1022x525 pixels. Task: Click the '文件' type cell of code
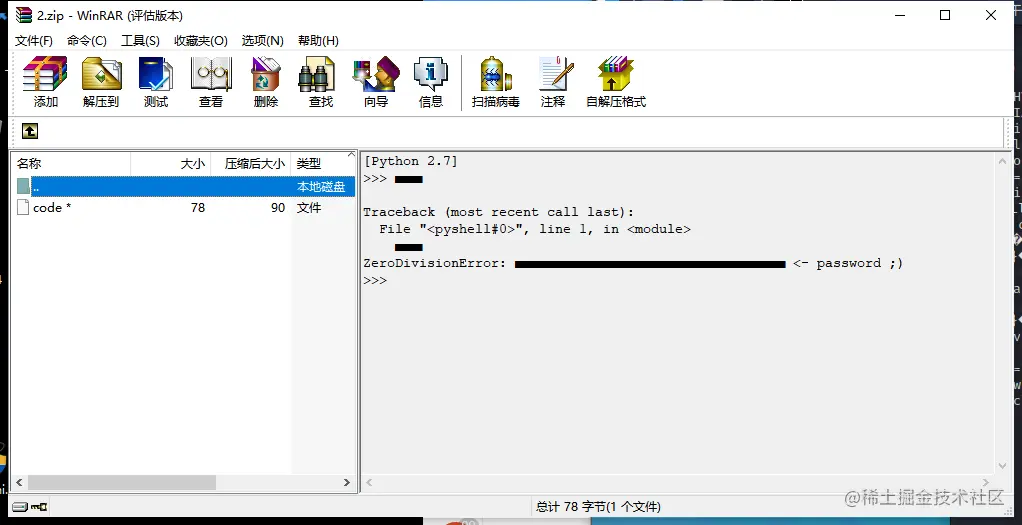click(309, 207)
